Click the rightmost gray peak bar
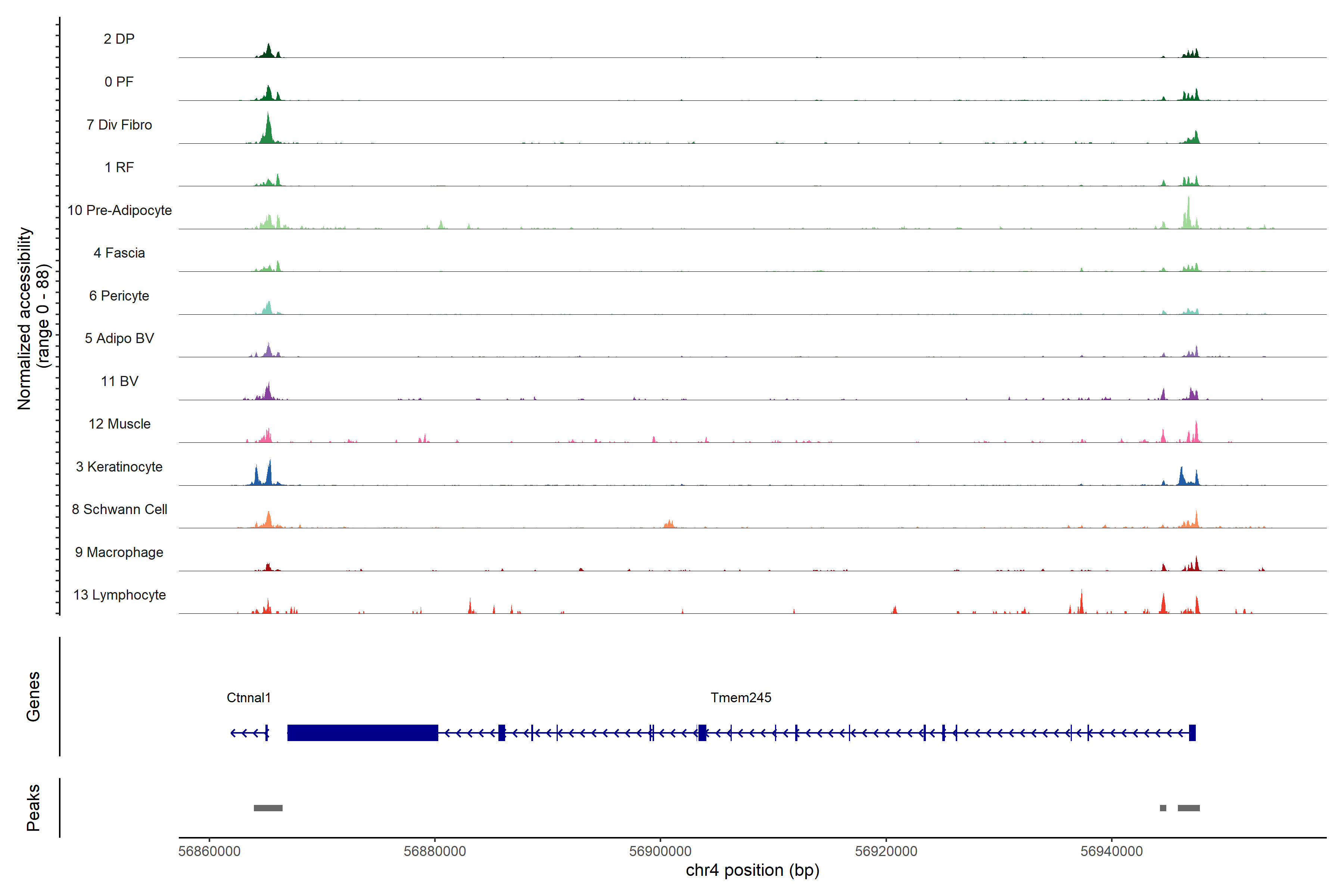1344x896 pixels. tap(1189, 808)
